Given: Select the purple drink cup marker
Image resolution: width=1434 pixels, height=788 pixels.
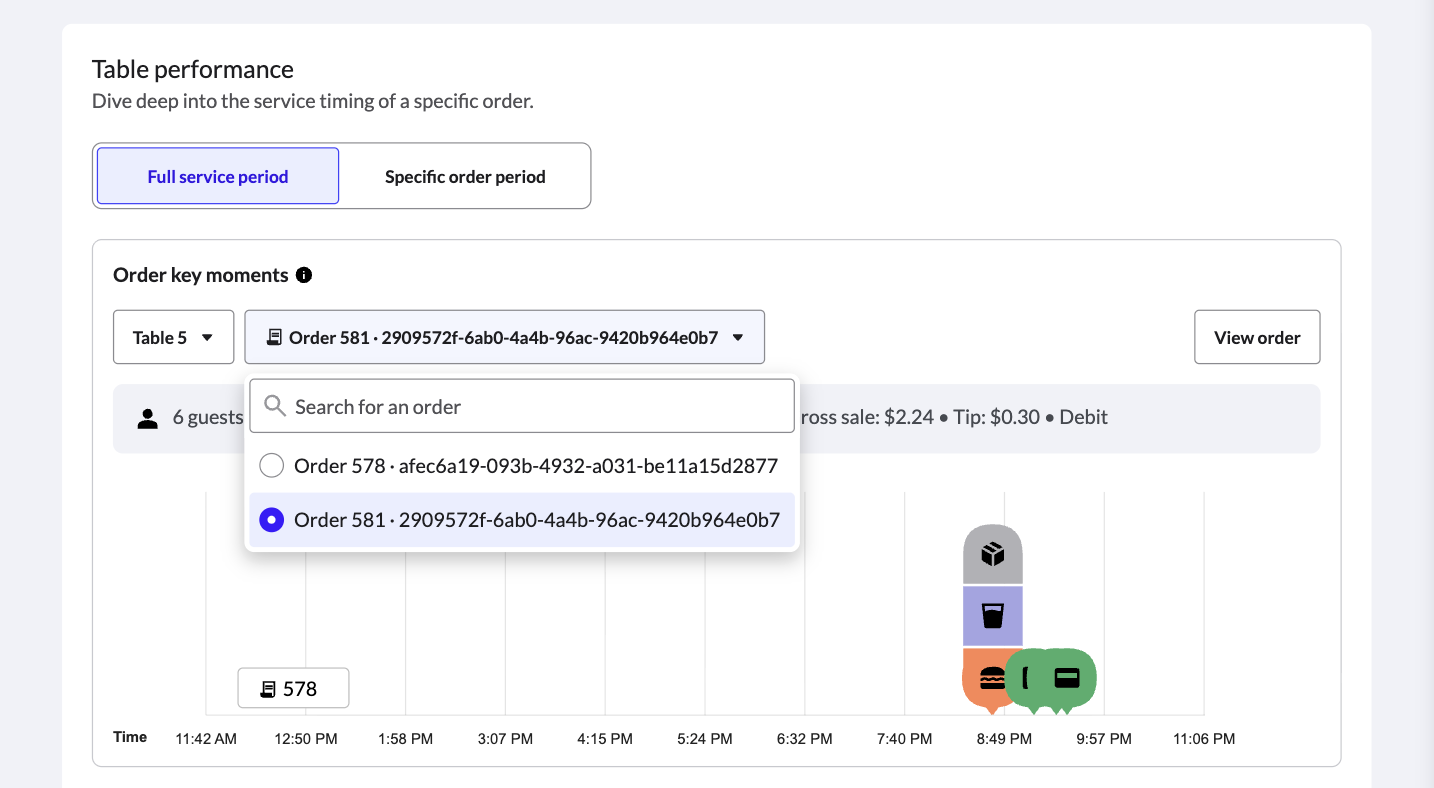Looking at the screenshot, I should [992, 616].
